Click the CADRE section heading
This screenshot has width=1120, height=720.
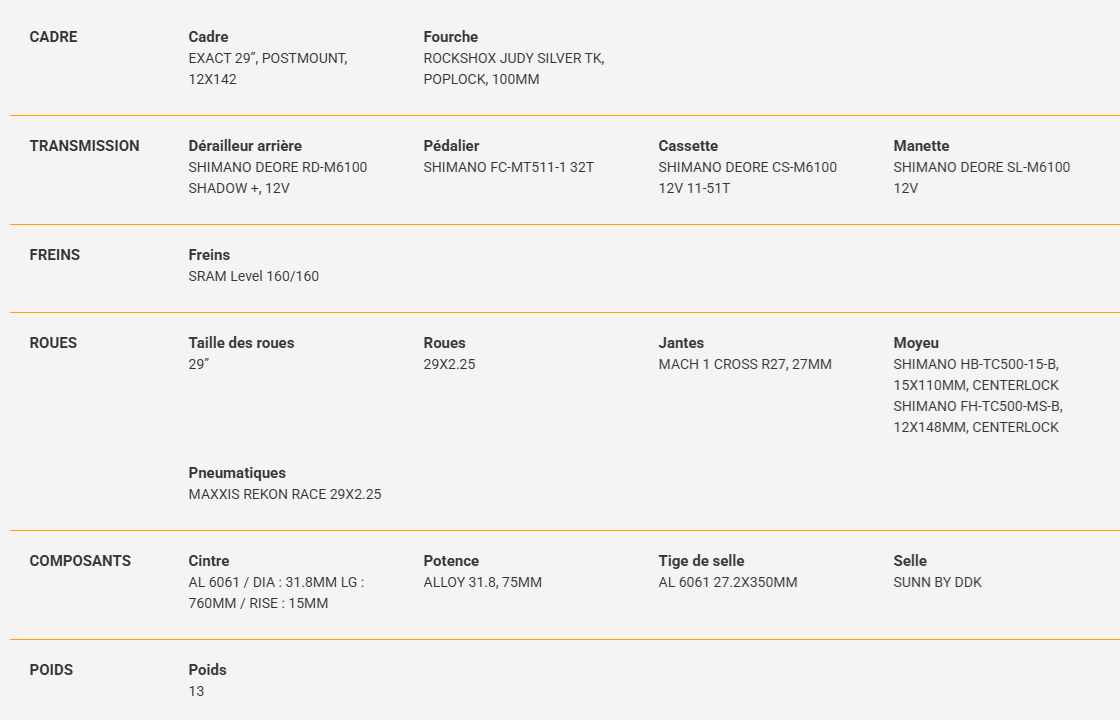click(x=53, y=37)
